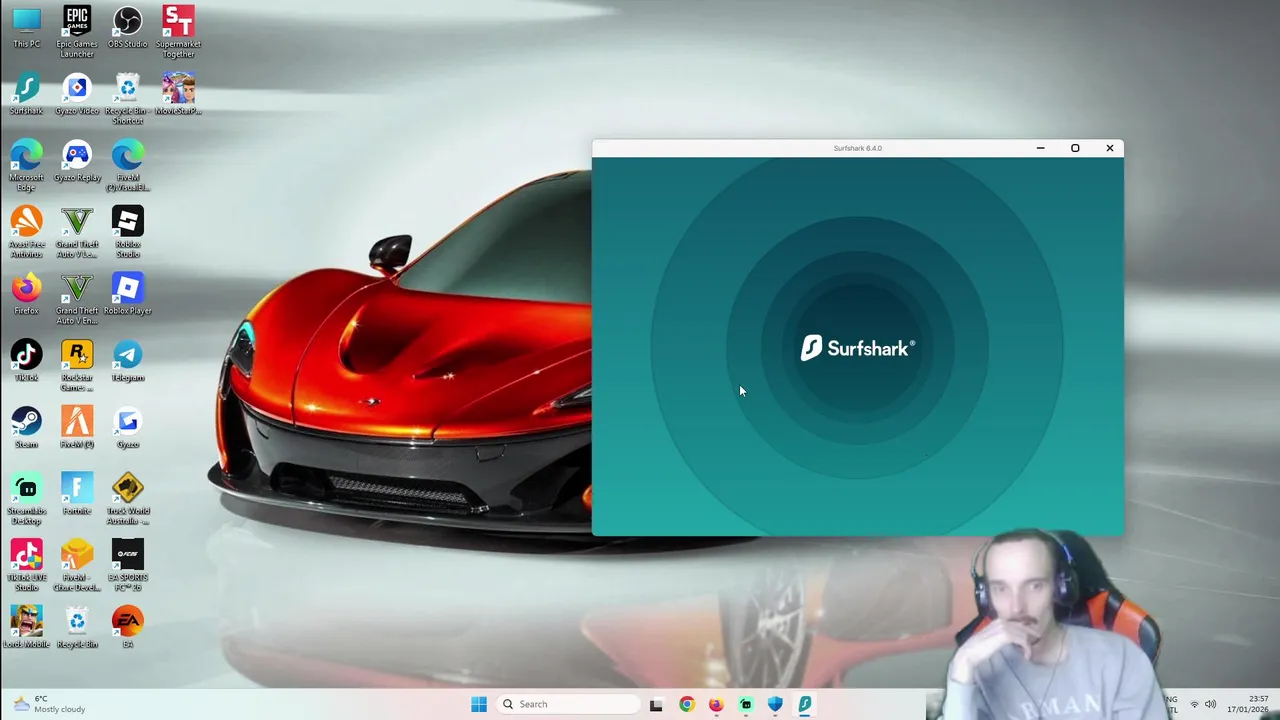Select Truck World Australia desktop icon
Viewport: 1280px width, 720px height.
[127, 499]
